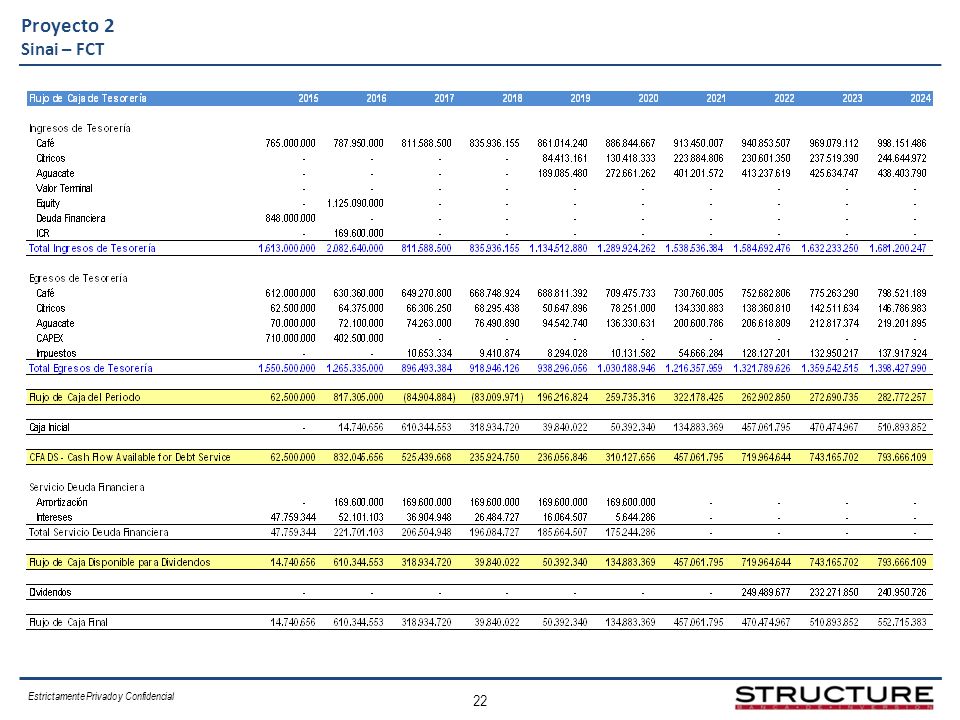Screen dimensions: 960x720
Task: Select Deuda Financiera value 848.000.000
Action: point(290,218)
